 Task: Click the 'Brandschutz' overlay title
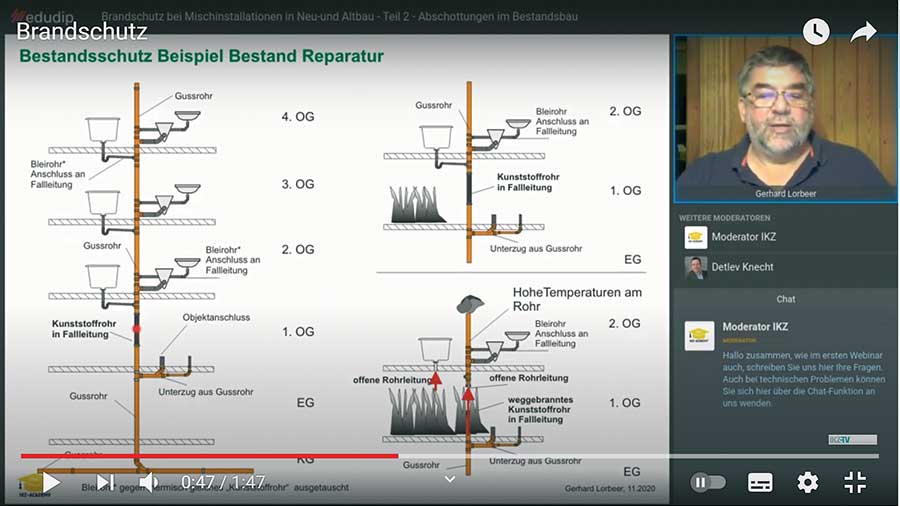(82, 32)
